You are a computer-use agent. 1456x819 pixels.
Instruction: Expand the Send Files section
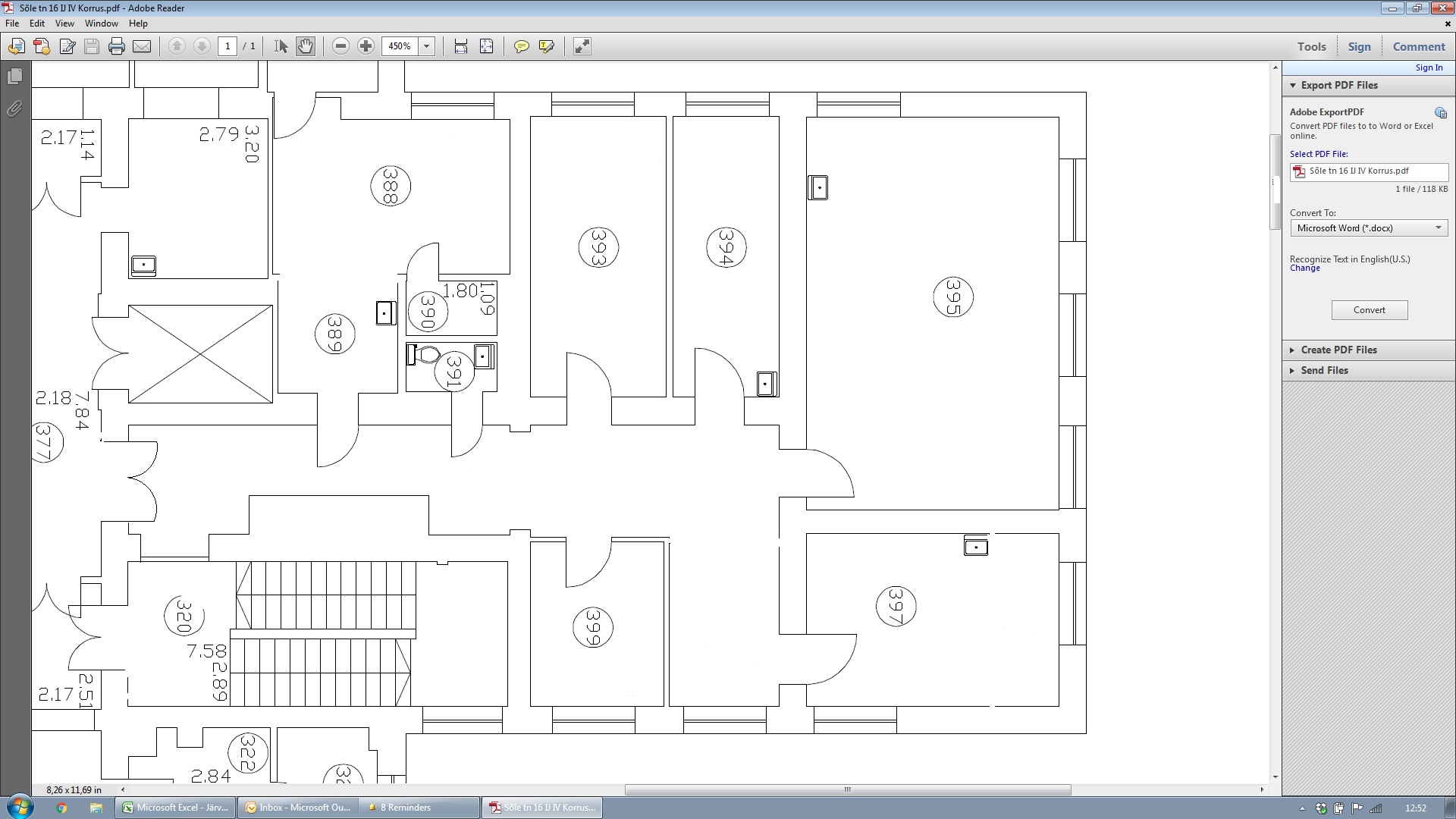(x=1324, y=370)
